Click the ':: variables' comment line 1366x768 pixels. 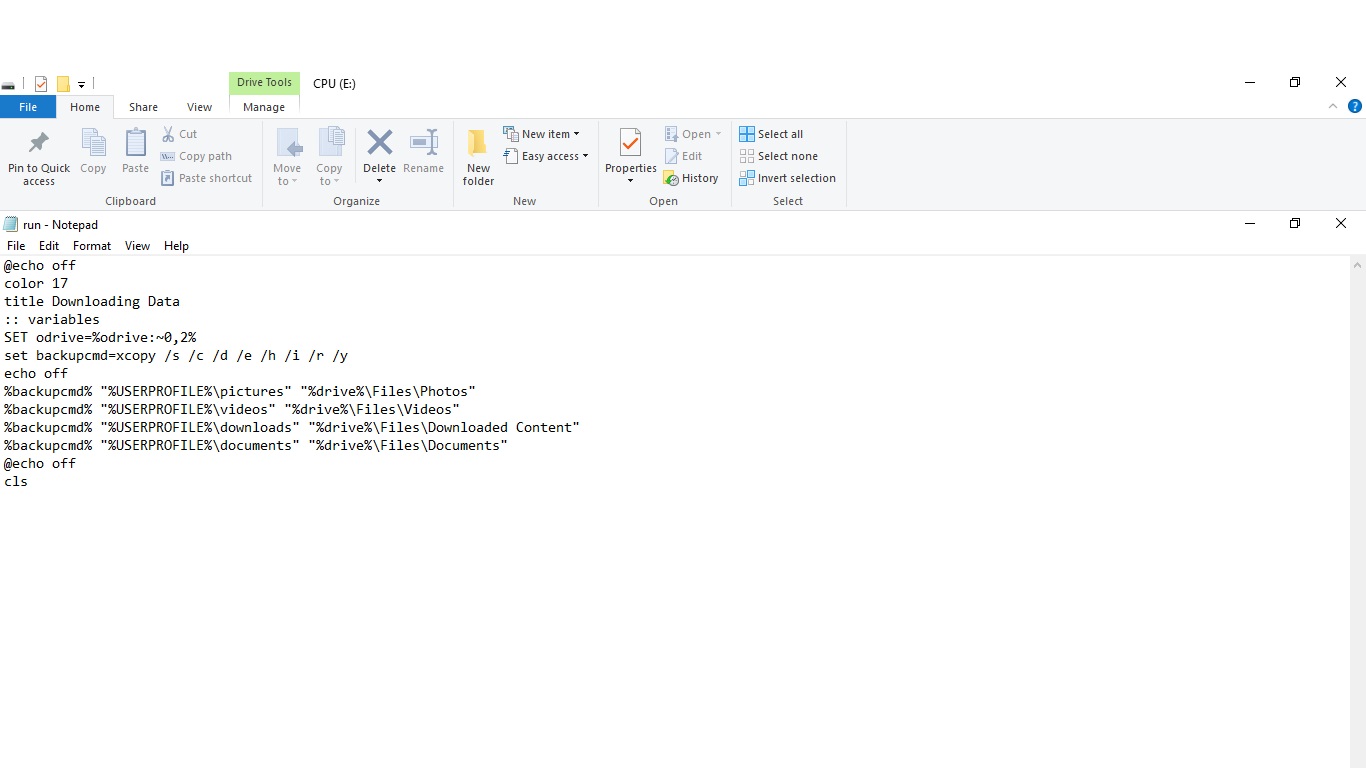[52, 319]
